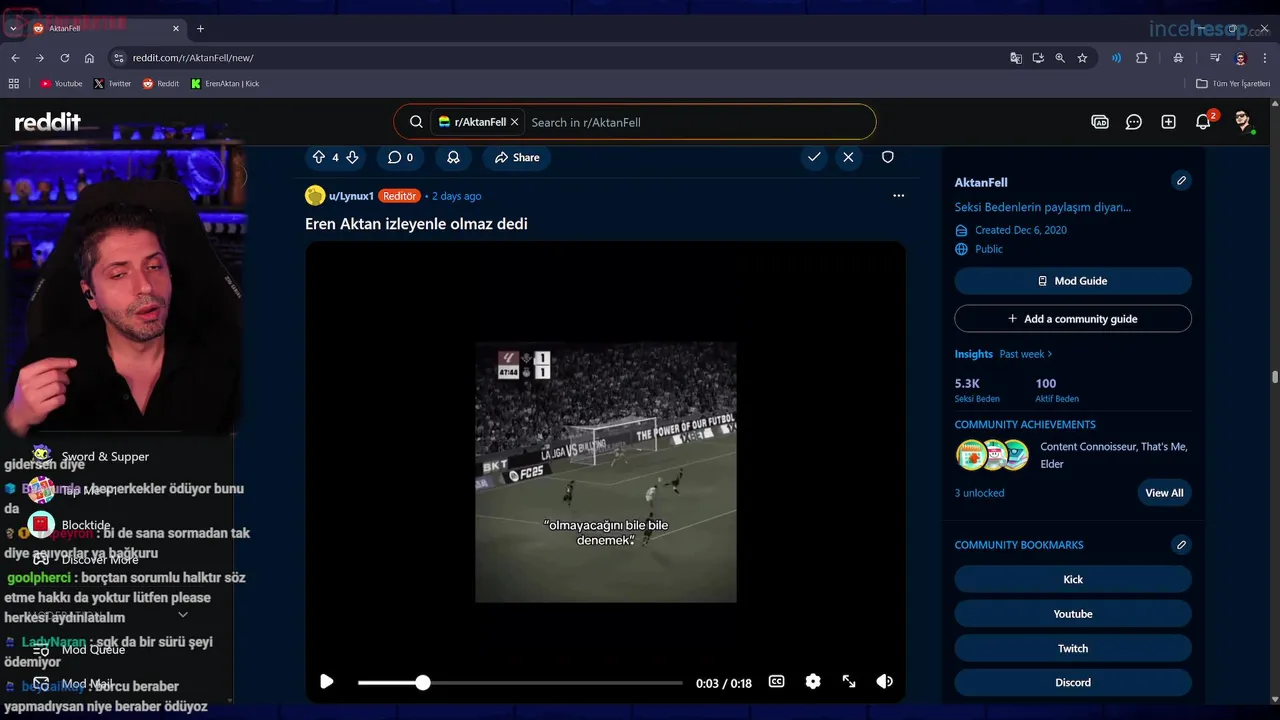Translate this page icon
Image resolution: width=1280 pixels, height=720 pixels.
coord(1016,58)
